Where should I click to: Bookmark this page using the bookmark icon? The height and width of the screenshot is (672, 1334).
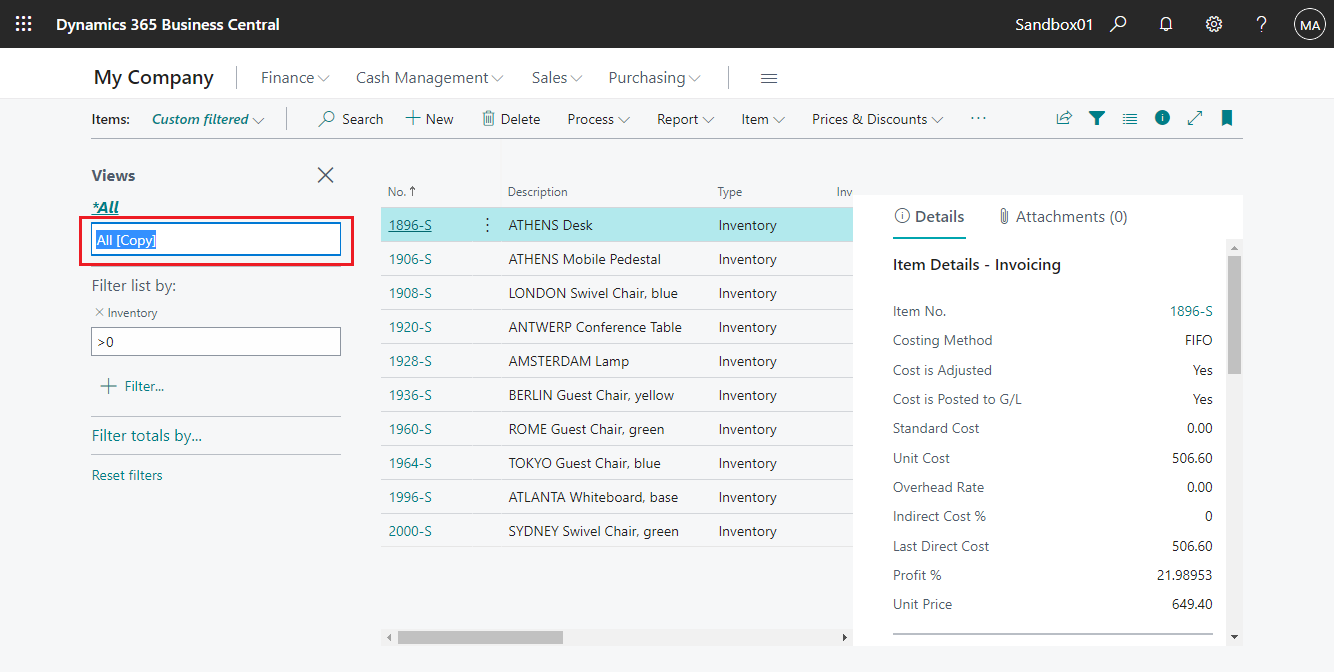[x=1227, y=118]
